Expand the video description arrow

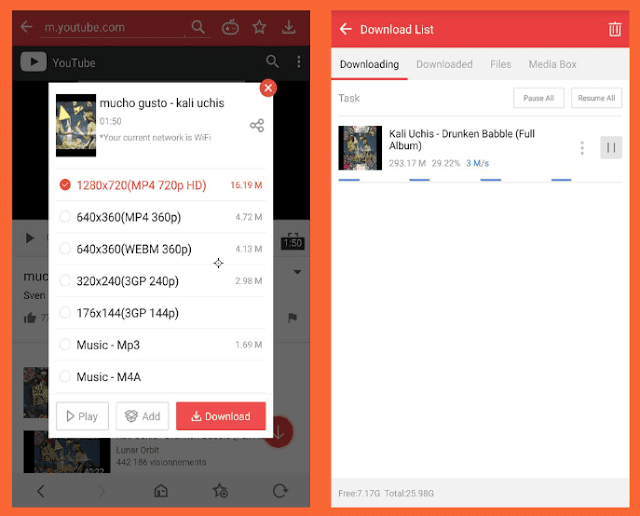point(298,272)
